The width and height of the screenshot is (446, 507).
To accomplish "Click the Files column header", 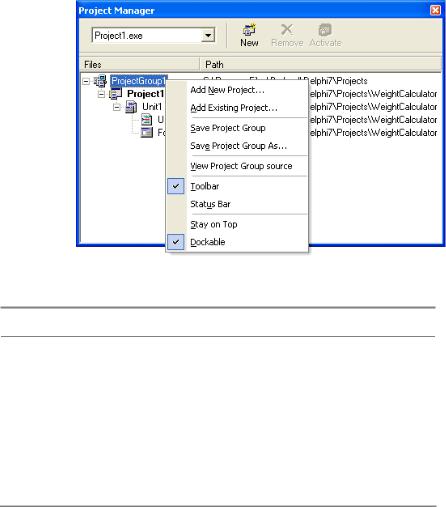I will pos(139,64).
